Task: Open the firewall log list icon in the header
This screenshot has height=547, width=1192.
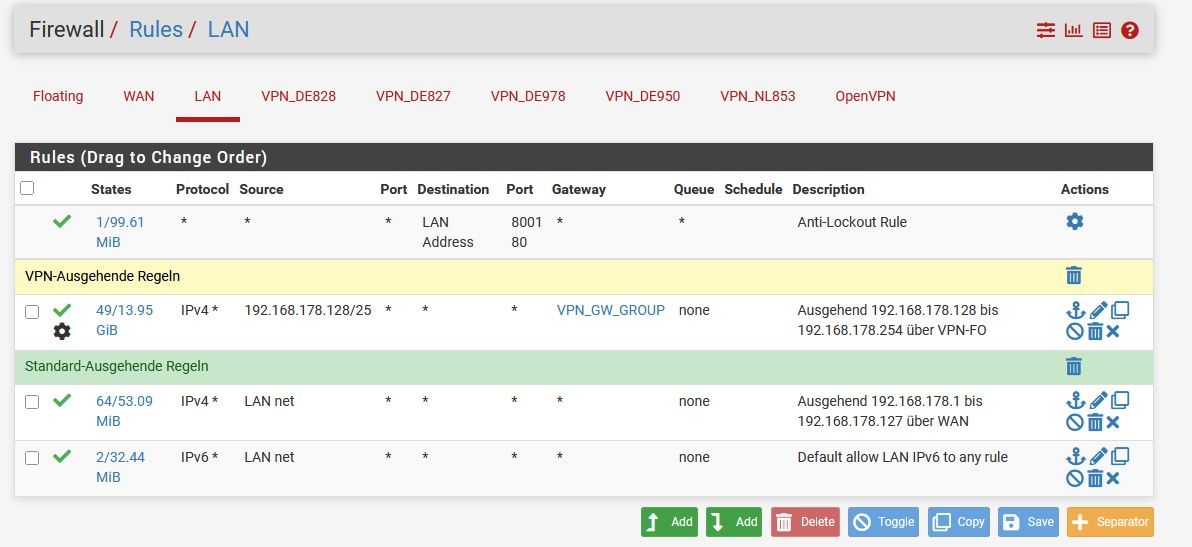Action: click(1102, 30)
